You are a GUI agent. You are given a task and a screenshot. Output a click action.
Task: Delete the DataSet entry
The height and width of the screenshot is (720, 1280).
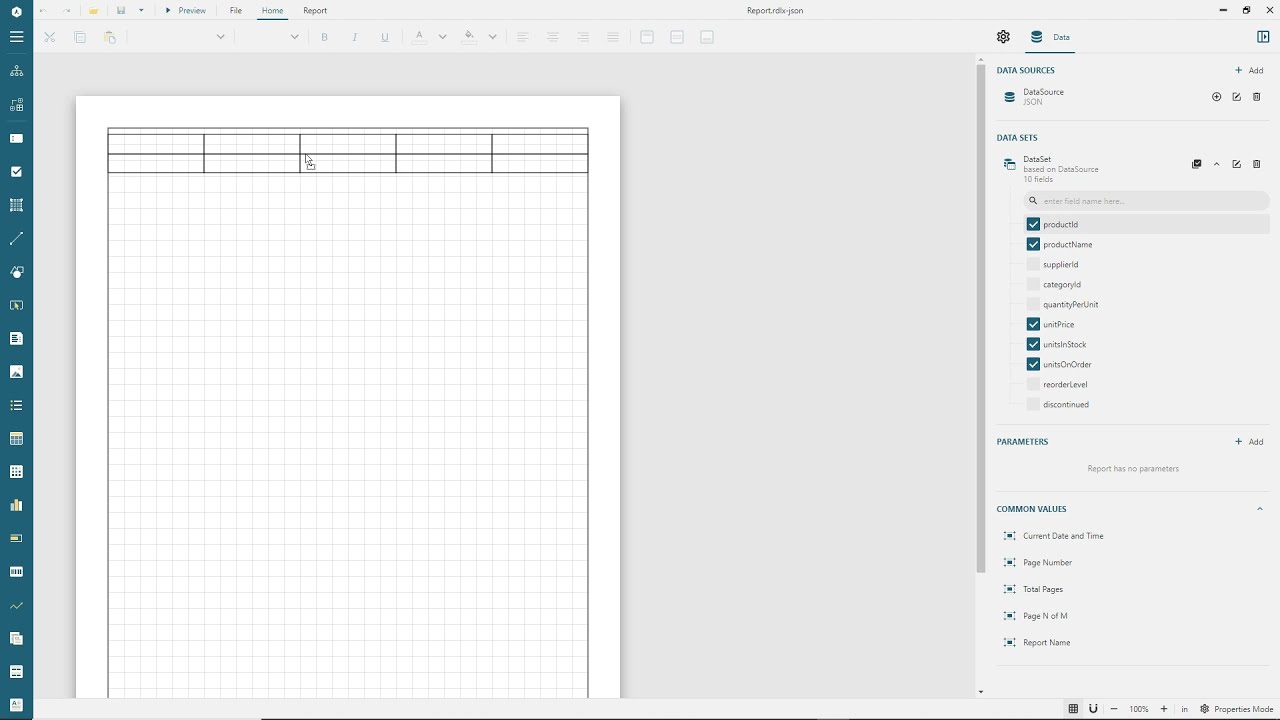(x=1257, y=164)
